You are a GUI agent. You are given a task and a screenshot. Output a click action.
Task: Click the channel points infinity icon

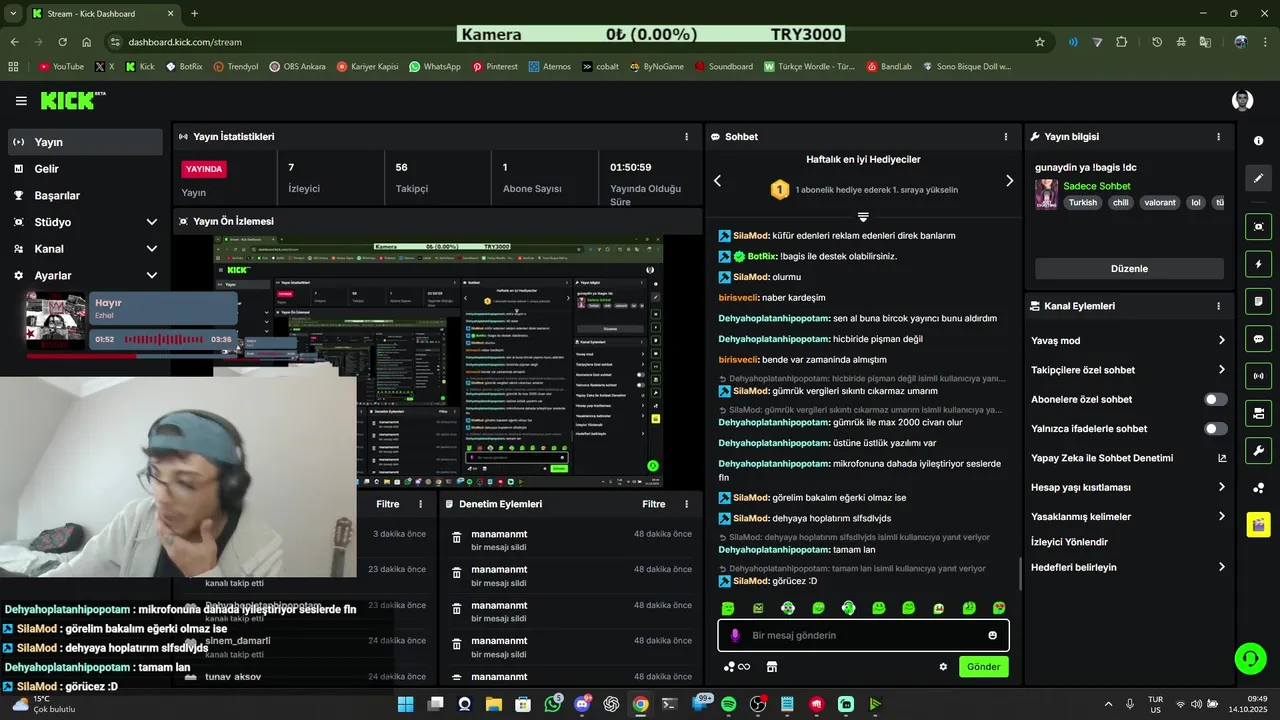[737, 667]
